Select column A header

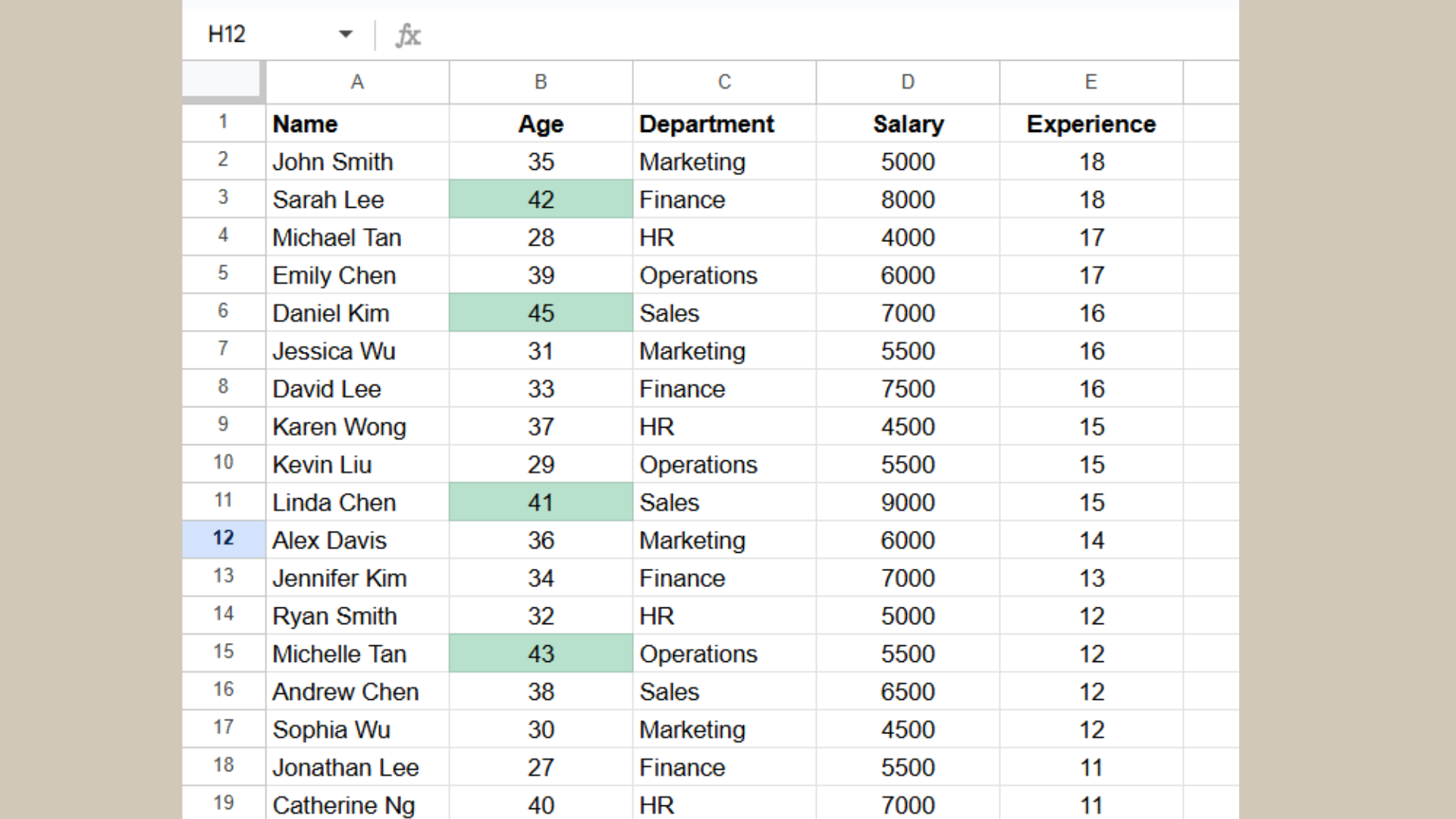(x=357, y=82)
